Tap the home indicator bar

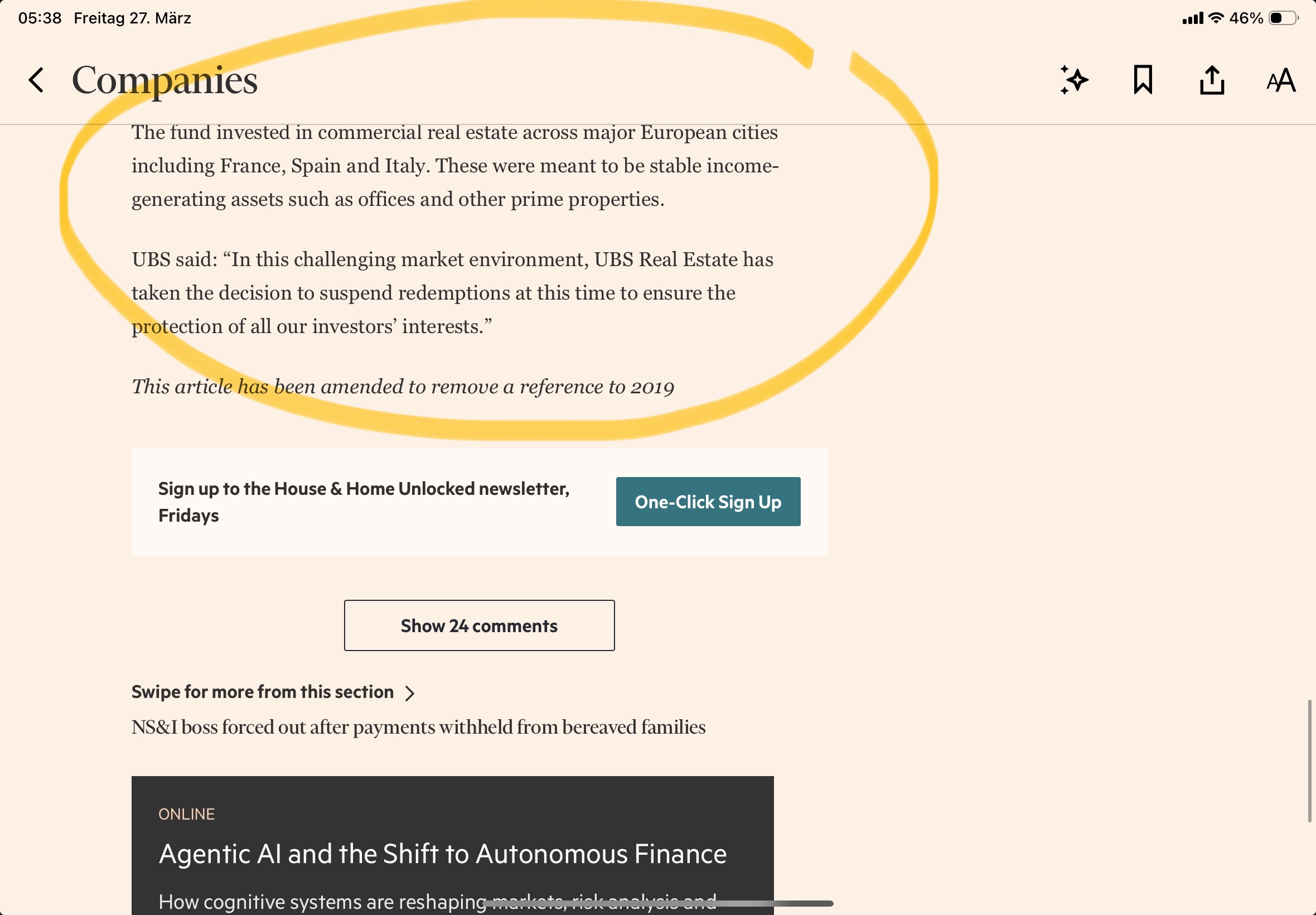click(x=657, y=903)
